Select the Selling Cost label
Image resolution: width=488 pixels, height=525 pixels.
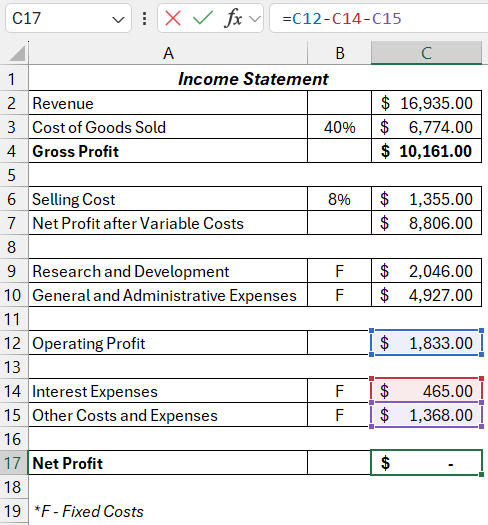click(168, 199)
